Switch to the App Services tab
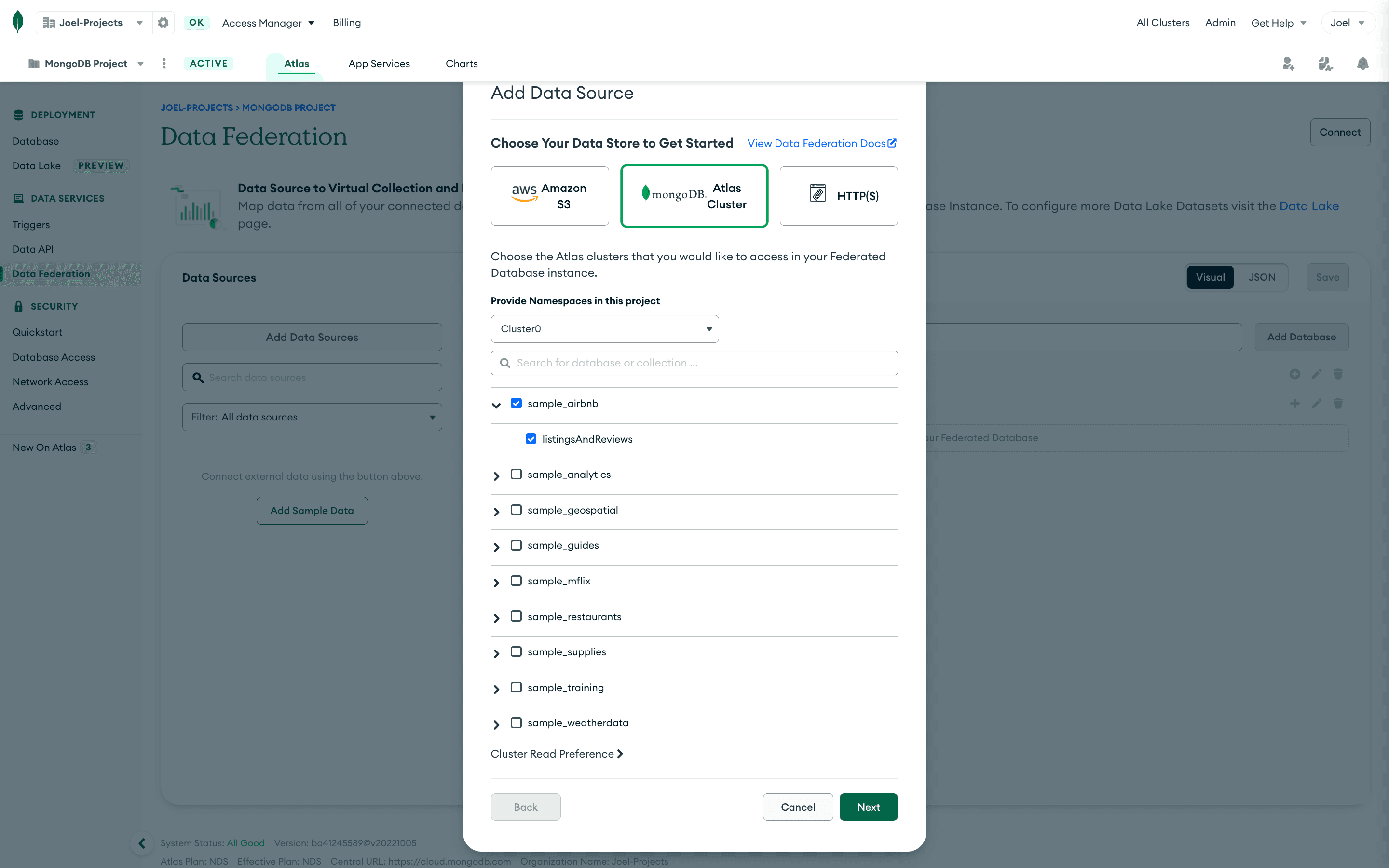The width and height of the screenshot is (1389, 868). click(379, 63)
